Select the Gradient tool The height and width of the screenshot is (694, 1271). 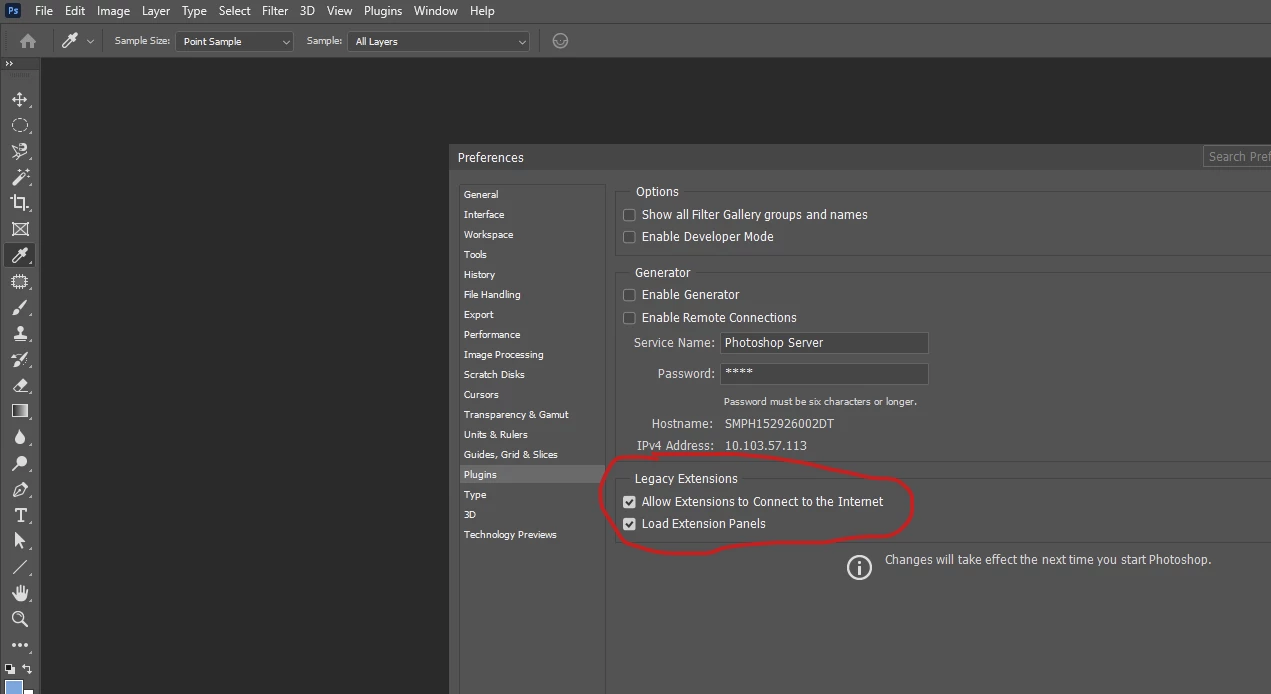tap(19, 411)
